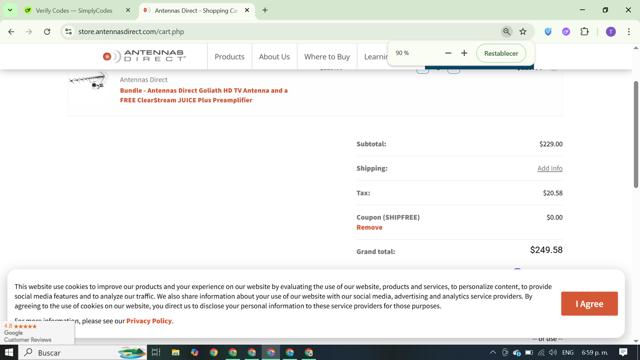Screen dimensions: 640x360
Task: Open the clock showing 6:59 p. m.
Action: [595, 352]
